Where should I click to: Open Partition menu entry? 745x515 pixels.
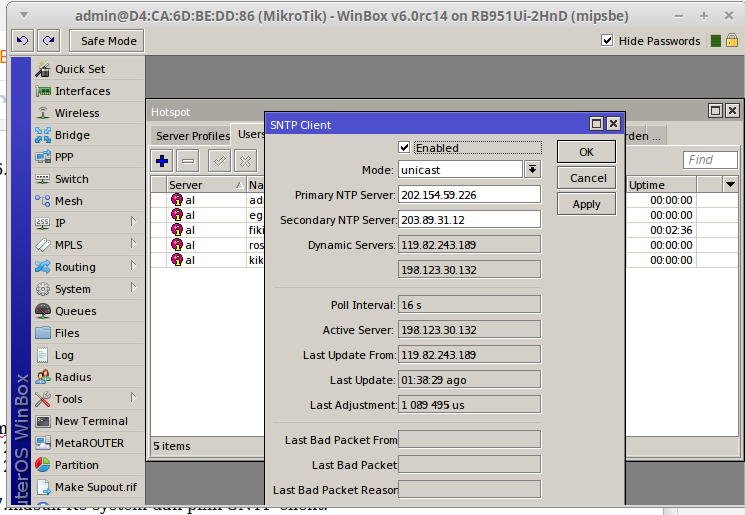coord(89,465)
